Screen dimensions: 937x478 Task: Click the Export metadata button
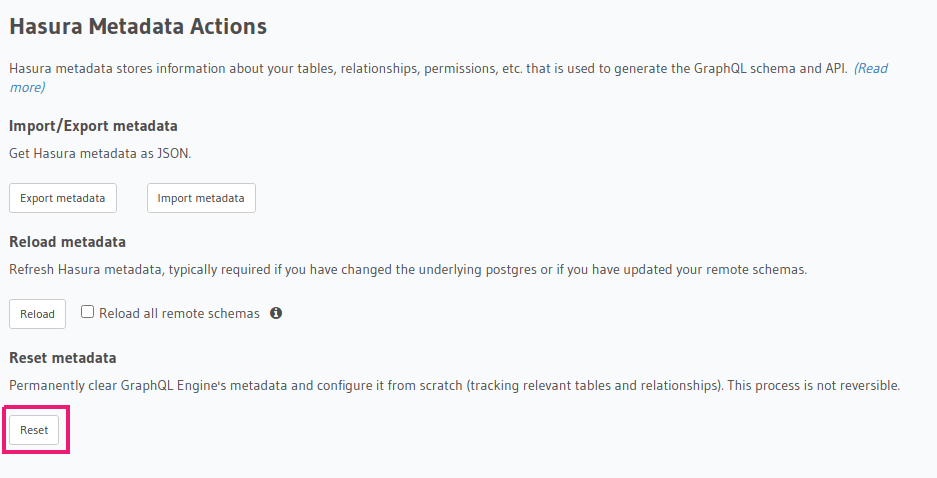63,198
